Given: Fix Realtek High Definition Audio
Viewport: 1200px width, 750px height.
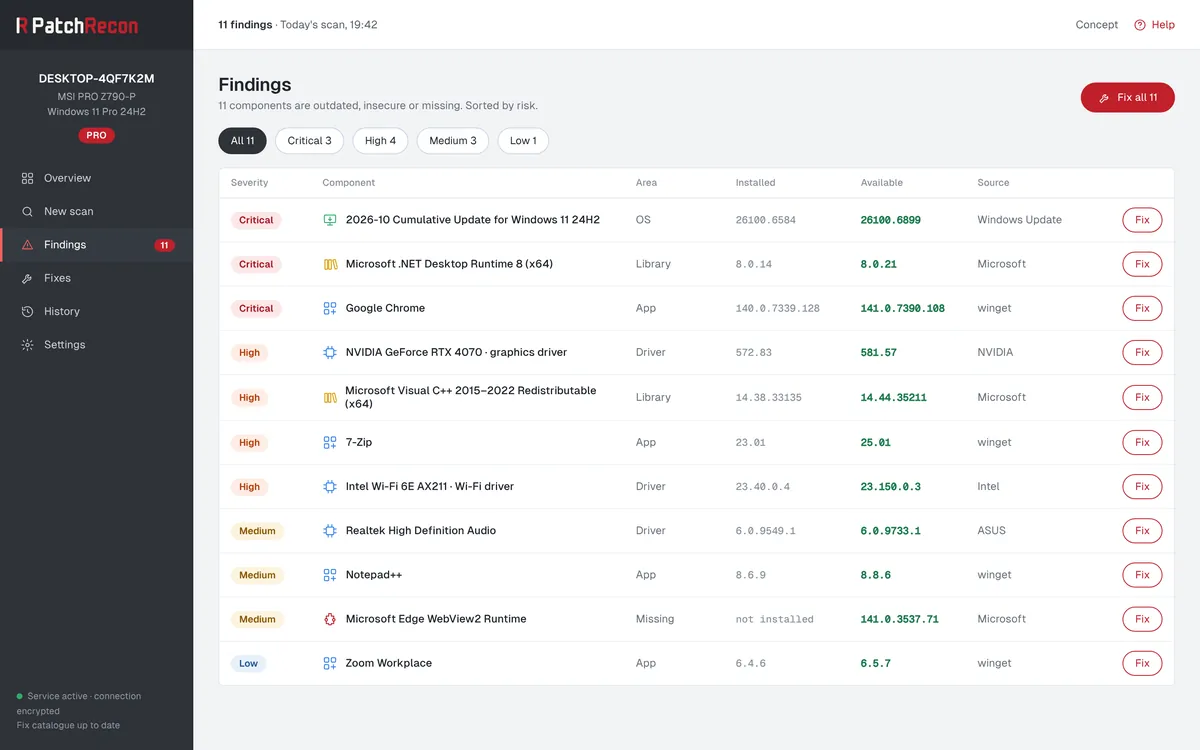Looking at the screenshot, I should pos(1142,531).
